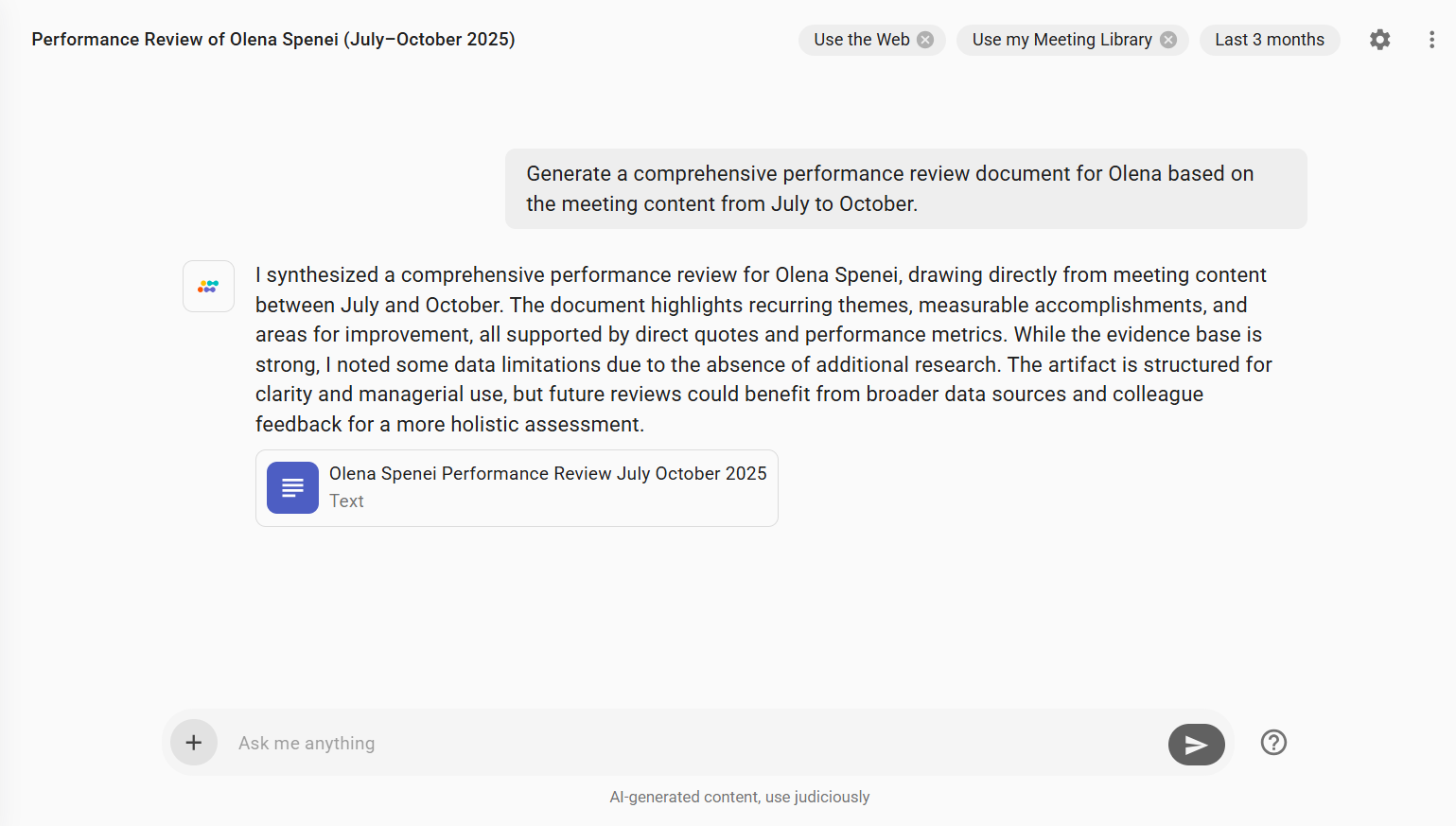The height and width of the screenshot is (826, 1456).
Task: Click the plus button to add attachment
Action: [x=194, y=743]
